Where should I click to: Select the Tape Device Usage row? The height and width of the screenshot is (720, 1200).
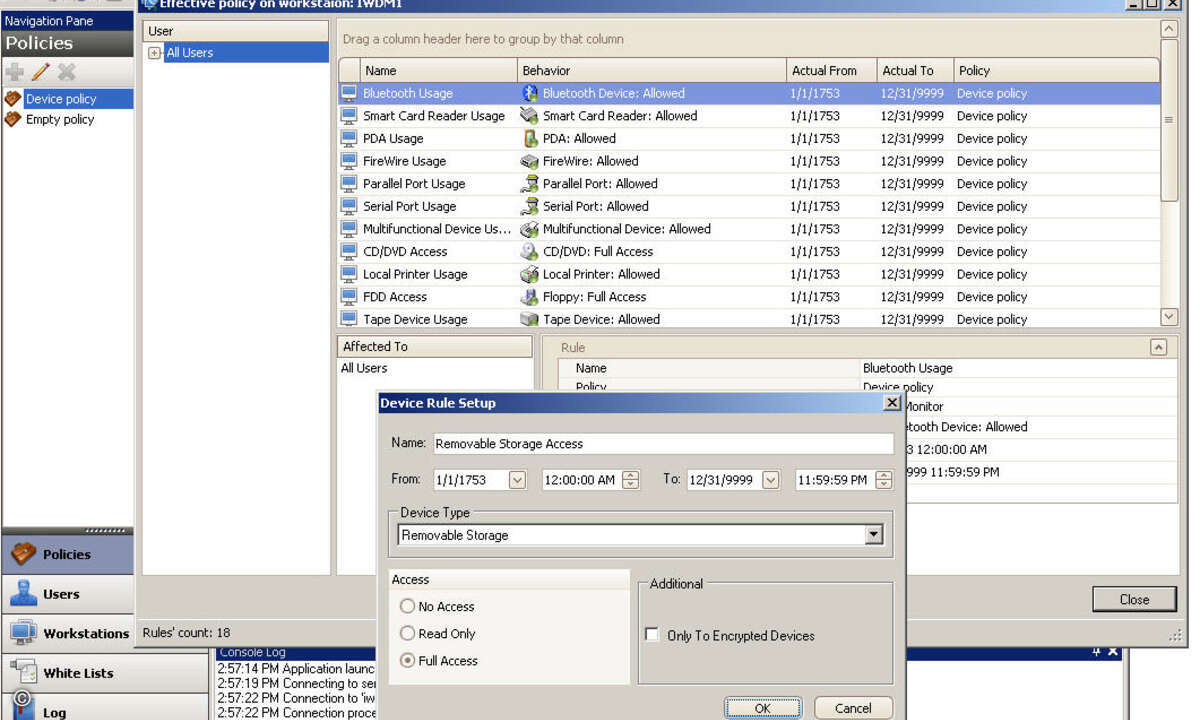click(749, 319)
